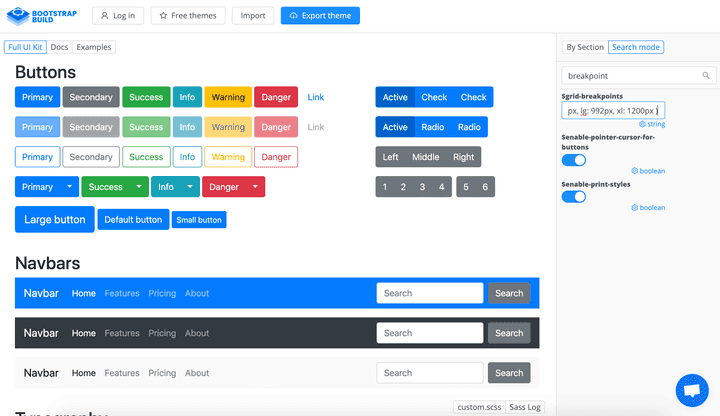The width and height of the screenshot is (720, 416).
Task: Click the solid Secondary button in top row
Action: pos(91,97)
